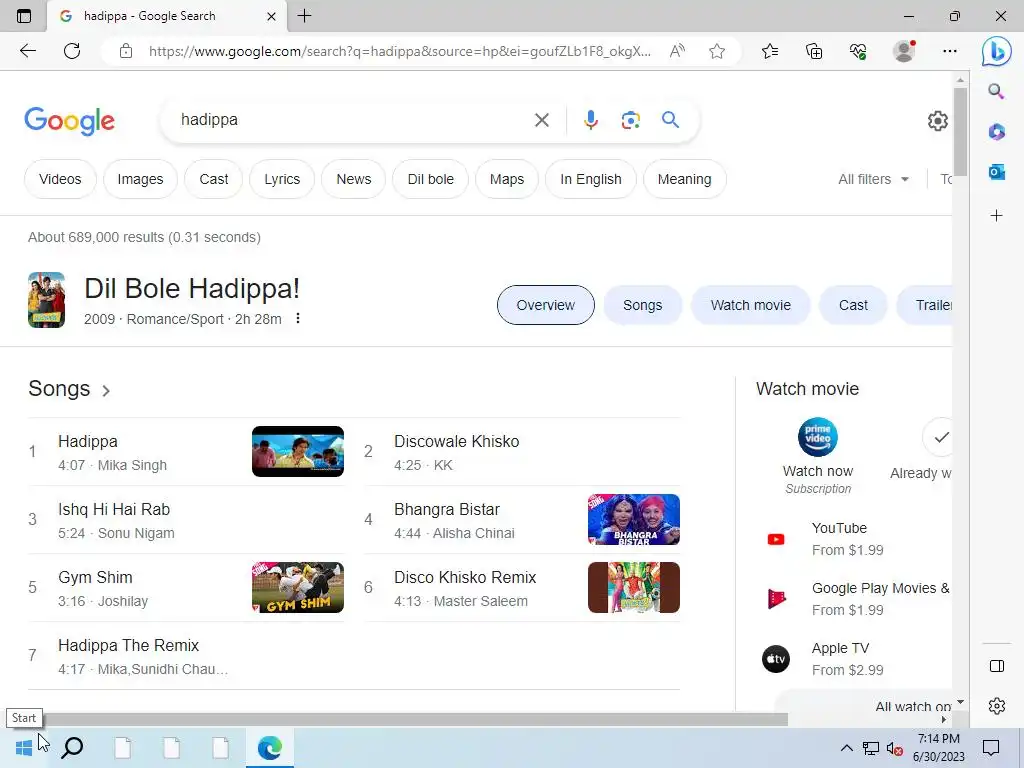This screenshot has height=768, width=1024.
Task: Open Dil Bole Hadippa poster thumbnail
Action: (46, 300)
